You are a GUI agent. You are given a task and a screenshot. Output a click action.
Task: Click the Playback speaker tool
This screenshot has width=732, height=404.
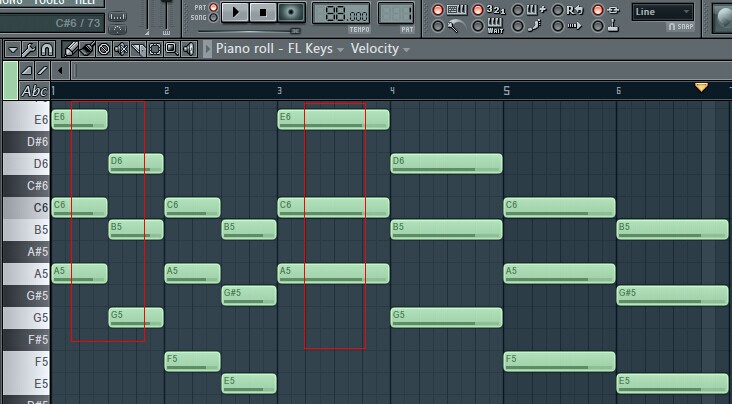click(189, 49)
